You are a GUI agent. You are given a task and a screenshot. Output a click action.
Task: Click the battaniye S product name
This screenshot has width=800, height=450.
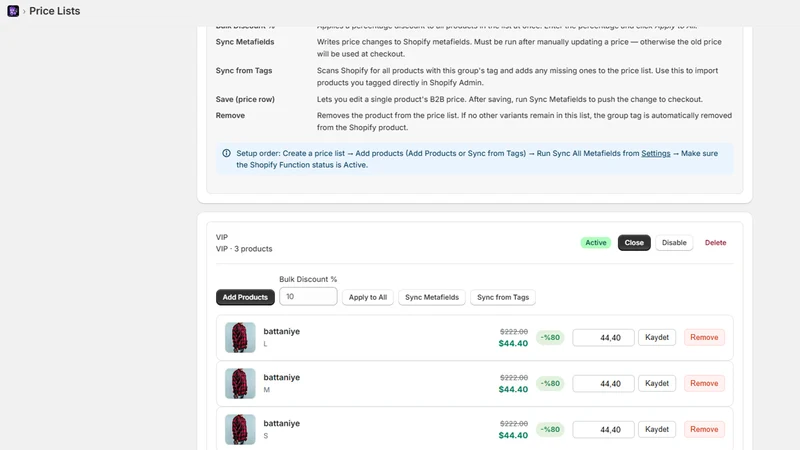(x=282, y=423)
